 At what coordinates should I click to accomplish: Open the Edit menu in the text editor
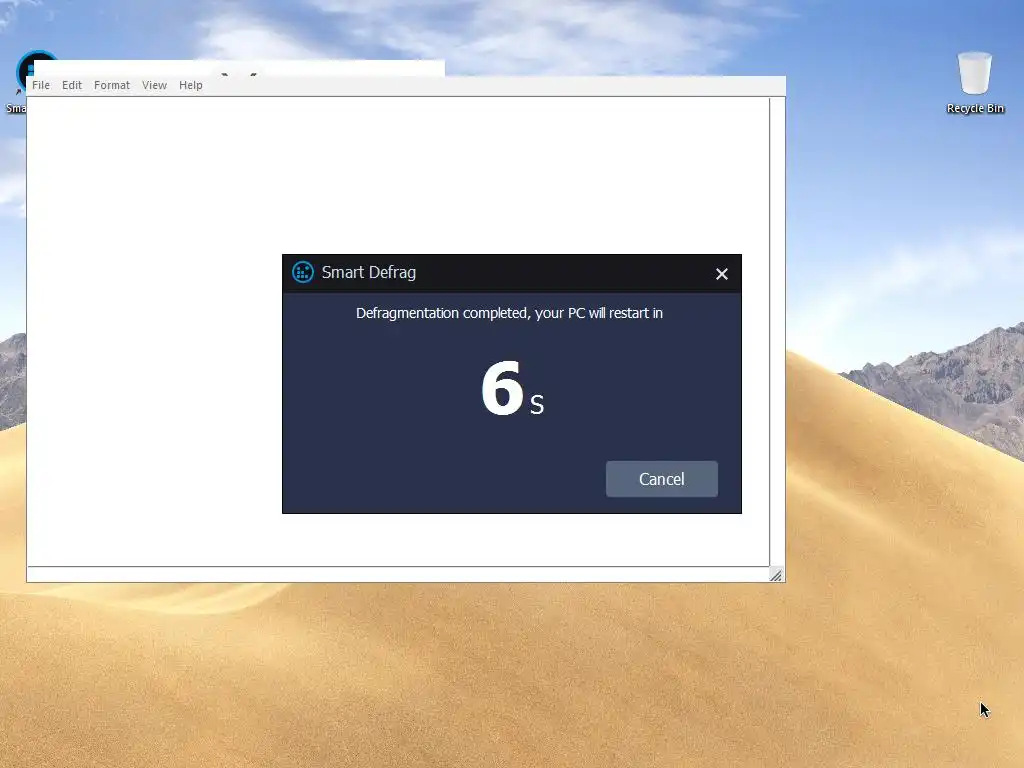click(72, 85)
